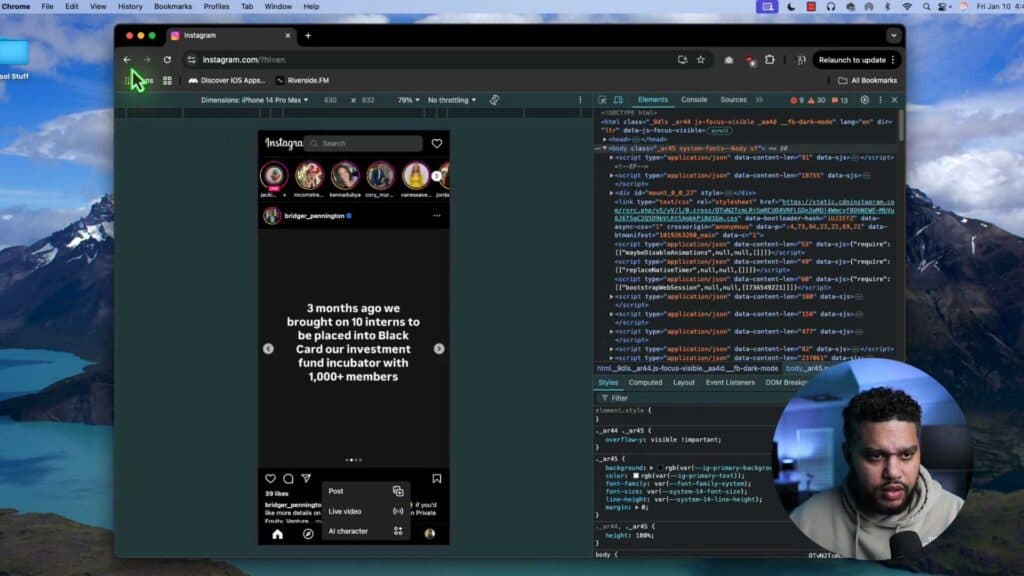This screenshot has height=576, width=1024.
Task: Switch to the Sources tab
Action: tap(733, 100)
